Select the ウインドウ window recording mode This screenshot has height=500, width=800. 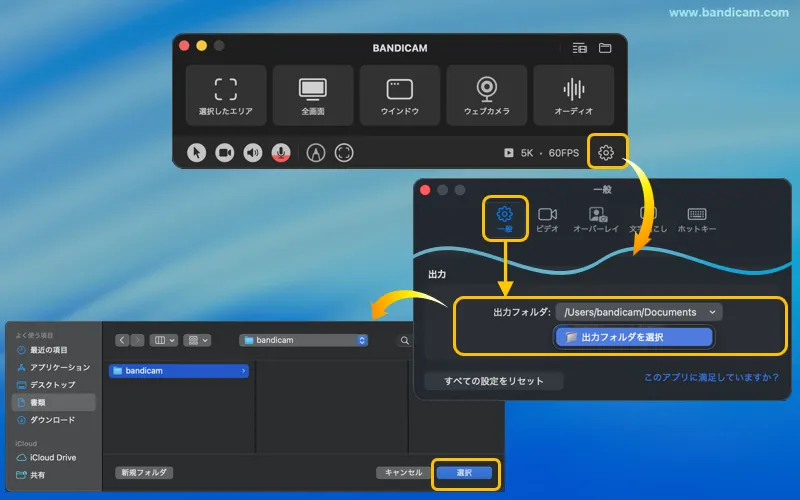(x=399, y=95)
